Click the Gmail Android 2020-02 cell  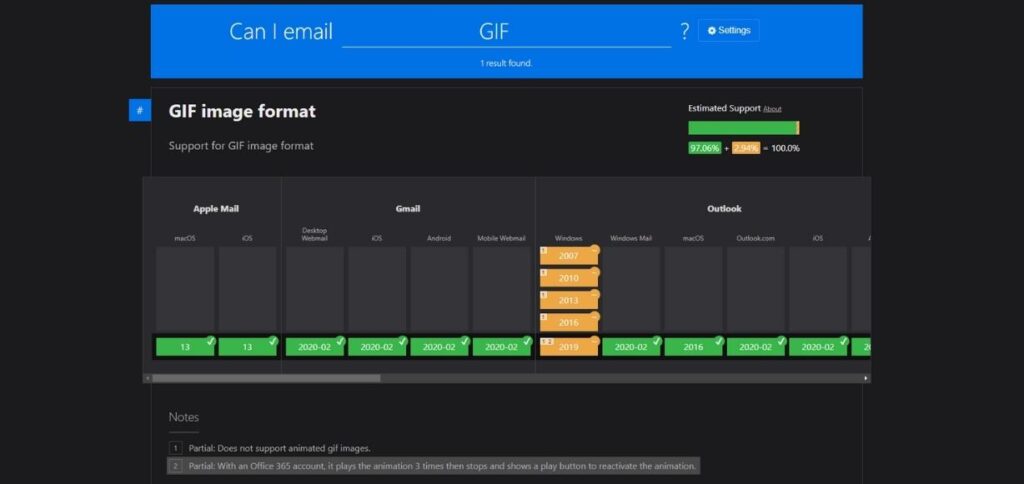[439, 347]
